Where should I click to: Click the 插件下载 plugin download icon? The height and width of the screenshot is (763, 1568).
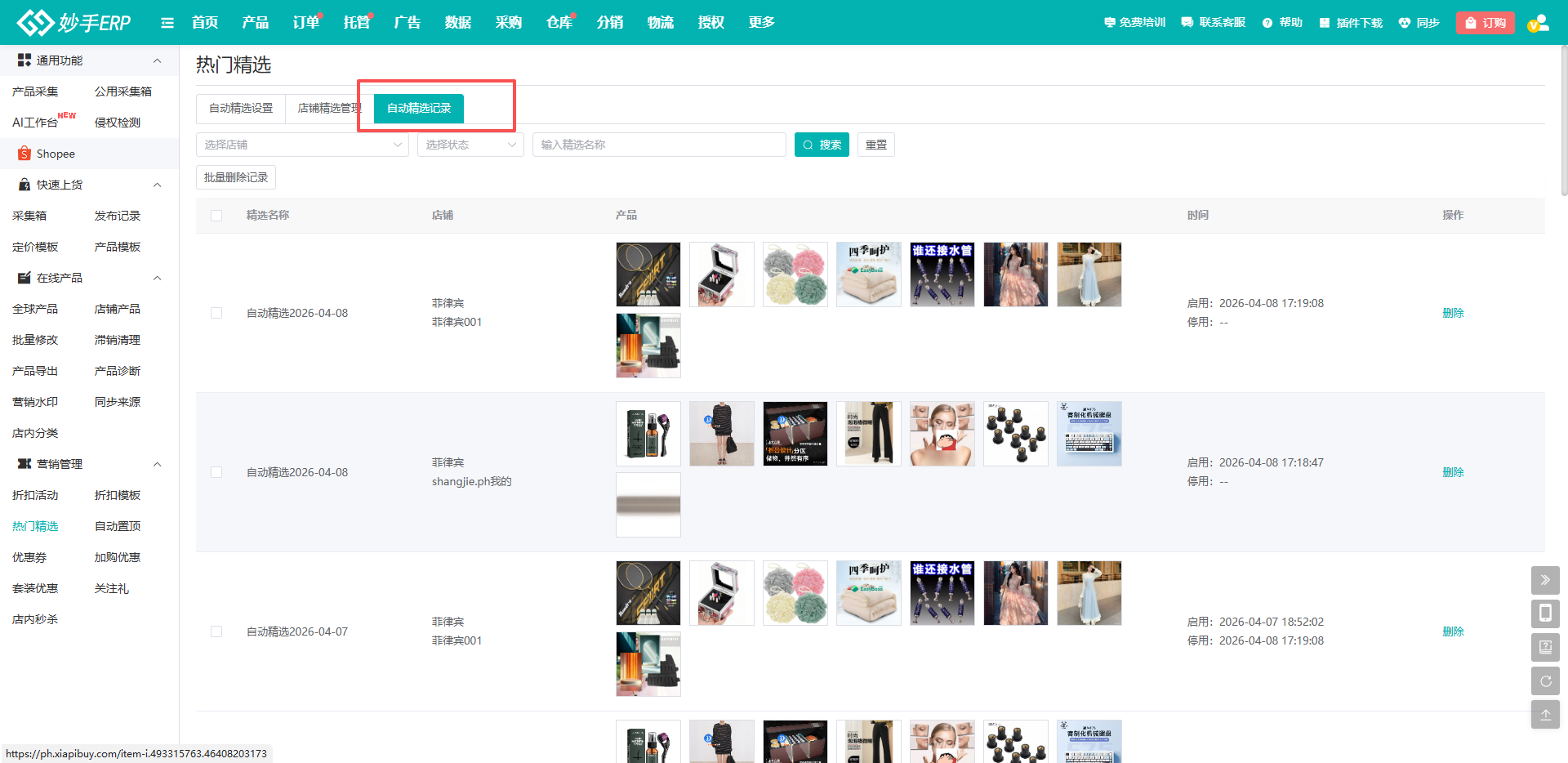pos(1325,23)
